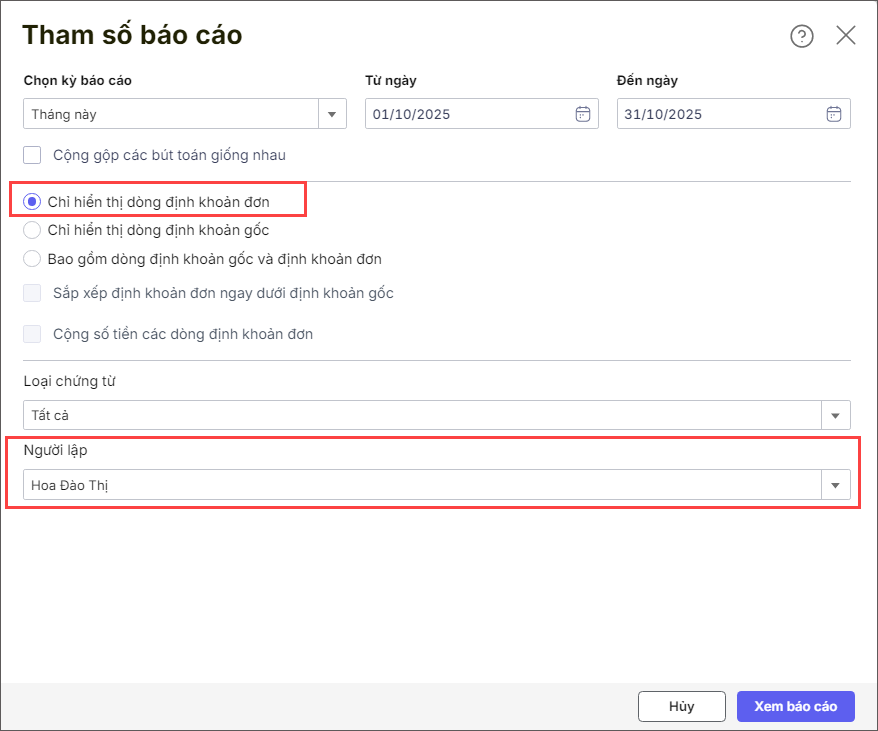Viewport: 878px width, 731px height.
Task: Open the help question mark icon
Action: tap(802, 36)
